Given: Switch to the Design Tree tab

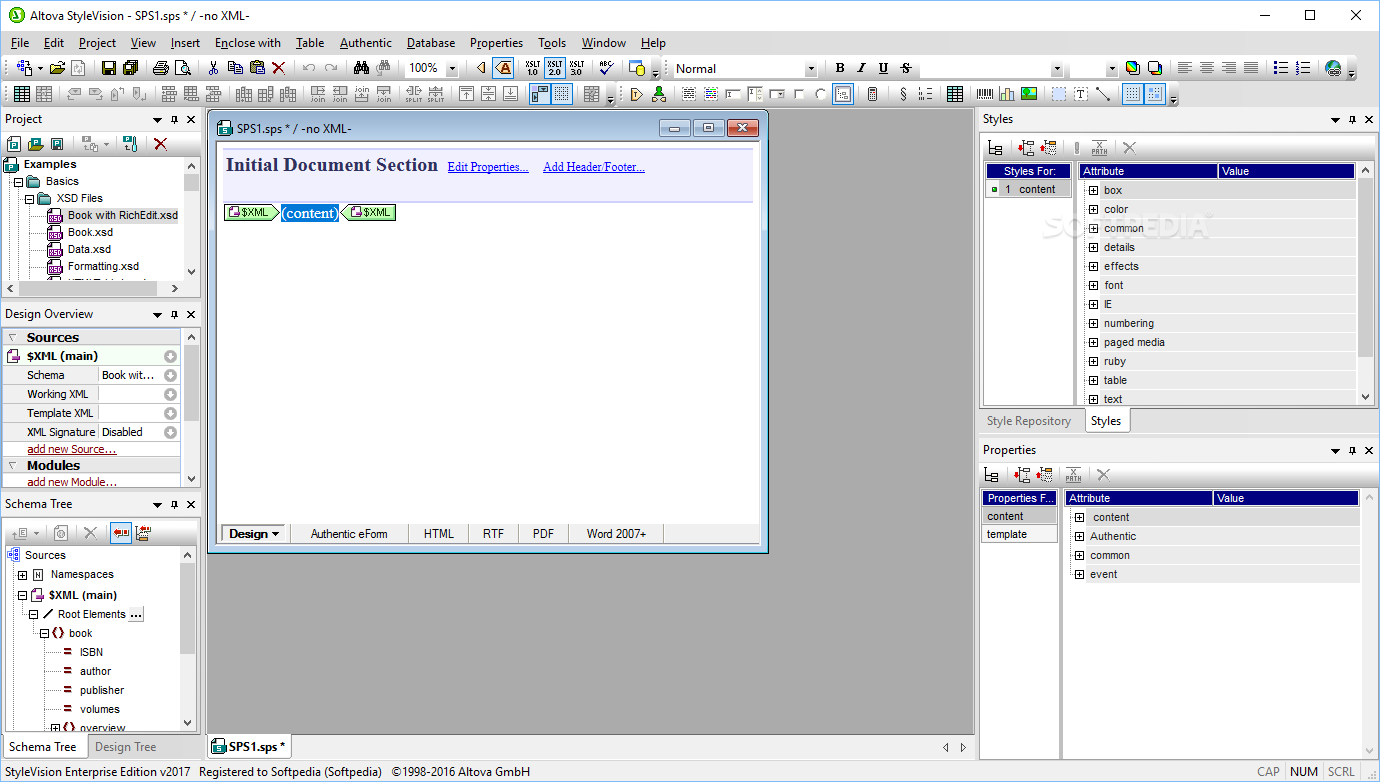Looking at the screenshot, I should click(x=126, y=747).
